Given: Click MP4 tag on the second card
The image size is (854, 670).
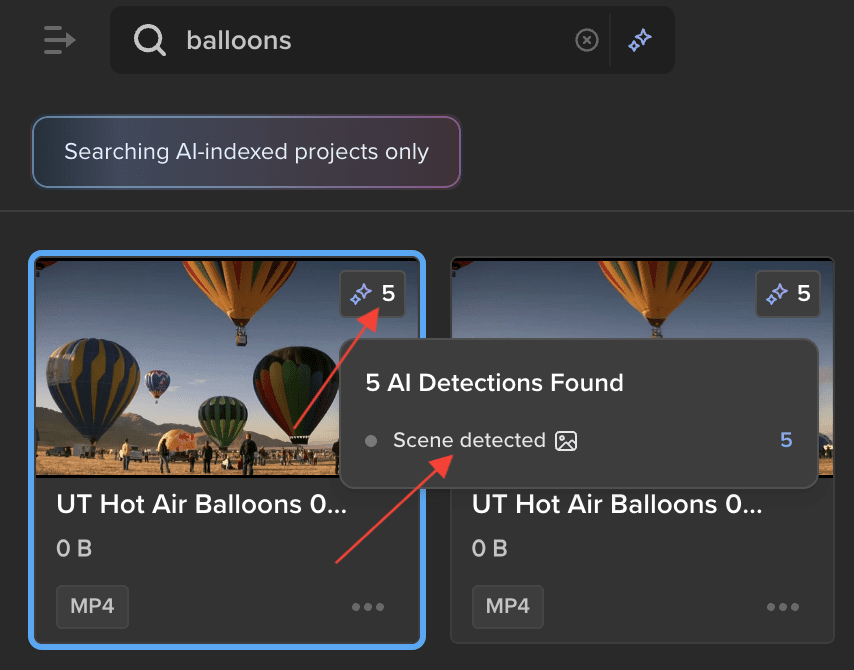Looking at the screenshot, I should coord(508,606).
